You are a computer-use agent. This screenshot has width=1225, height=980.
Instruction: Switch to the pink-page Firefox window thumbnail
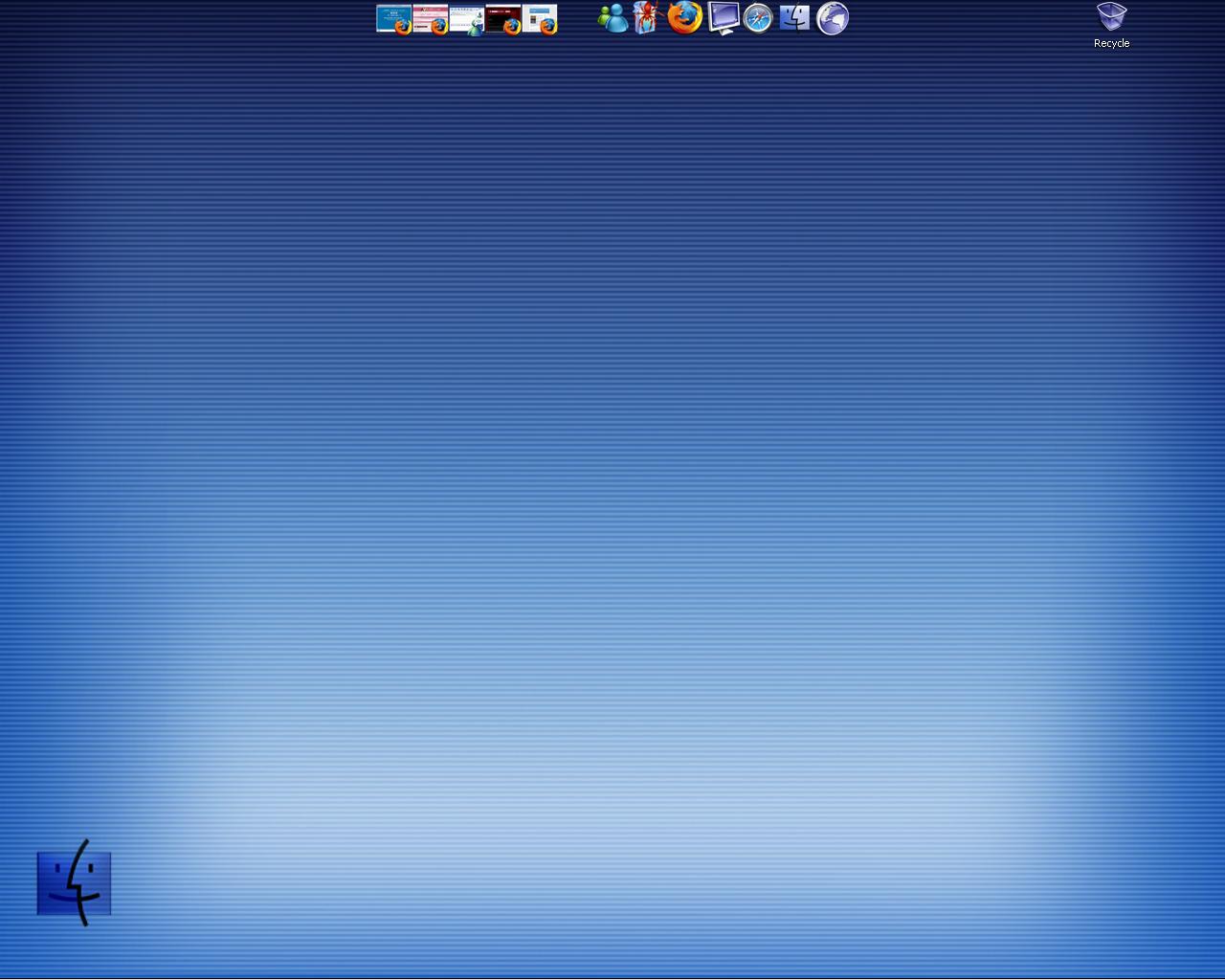pyautogui.click(x=431, y=19)
